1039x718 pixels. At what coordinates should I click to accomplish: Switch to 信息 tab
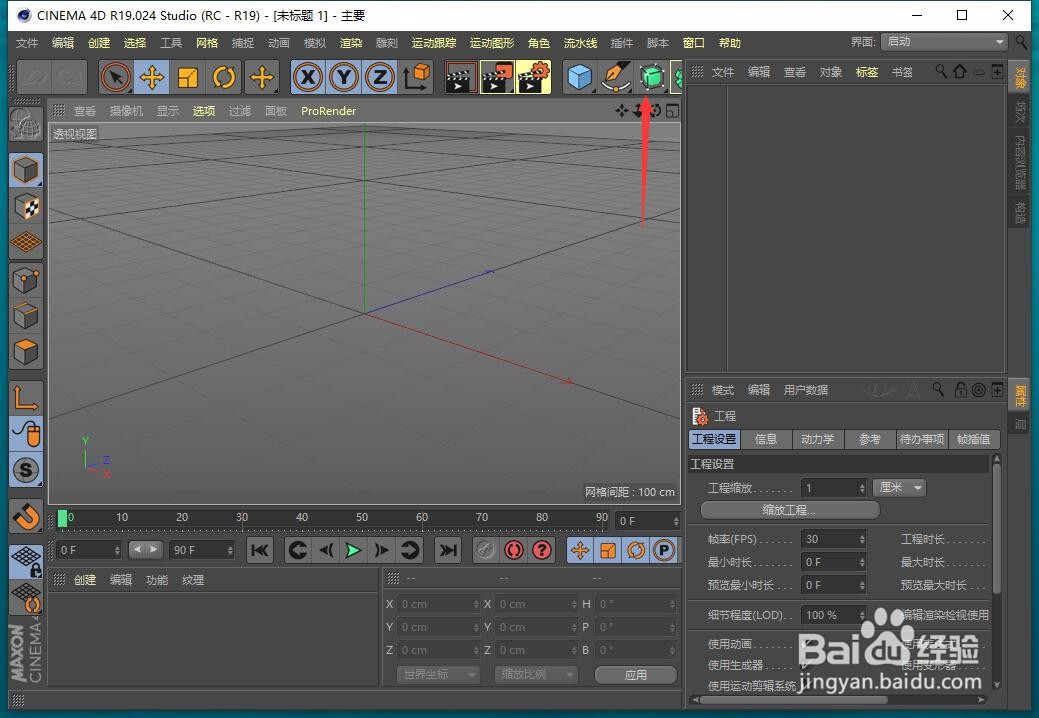[765, 439]
